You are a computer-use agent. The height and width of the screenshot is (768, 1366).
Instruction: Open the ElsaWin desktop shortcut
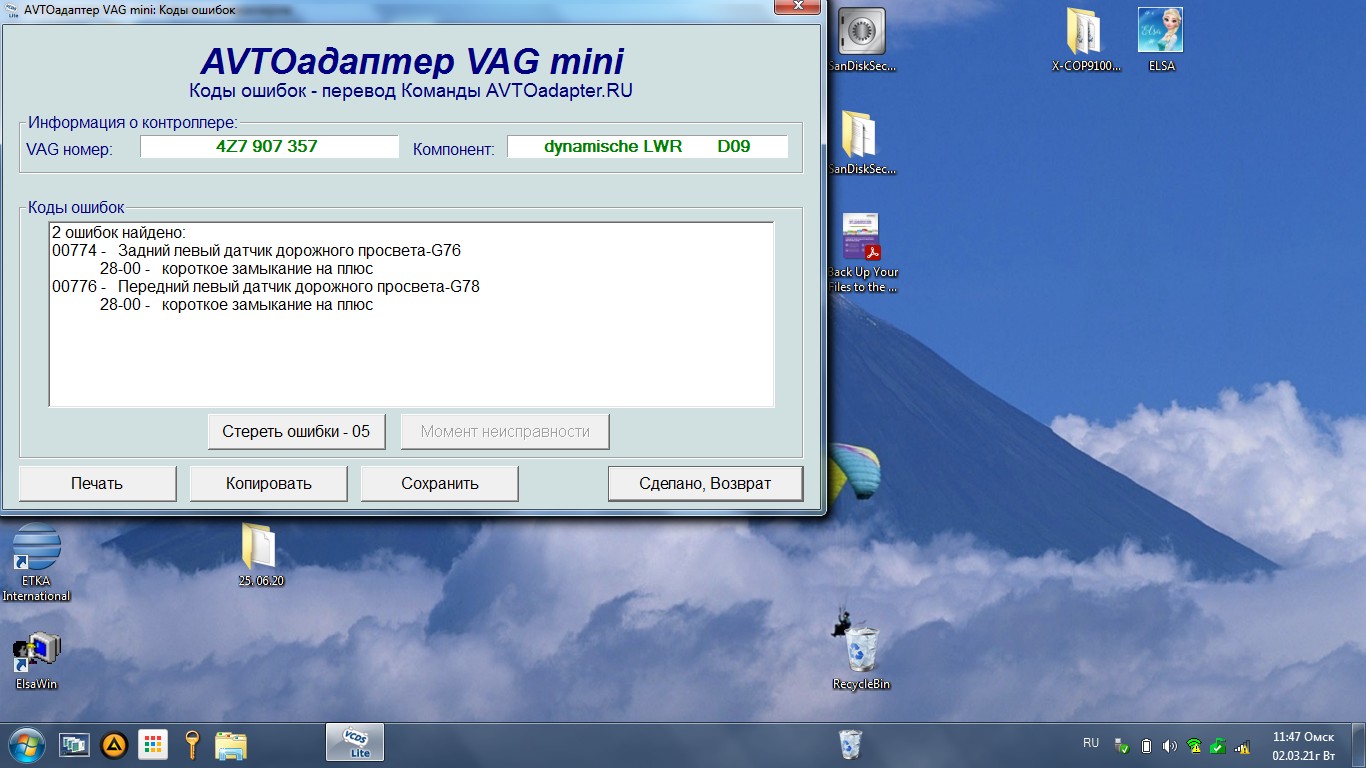(x=37, y=660)
